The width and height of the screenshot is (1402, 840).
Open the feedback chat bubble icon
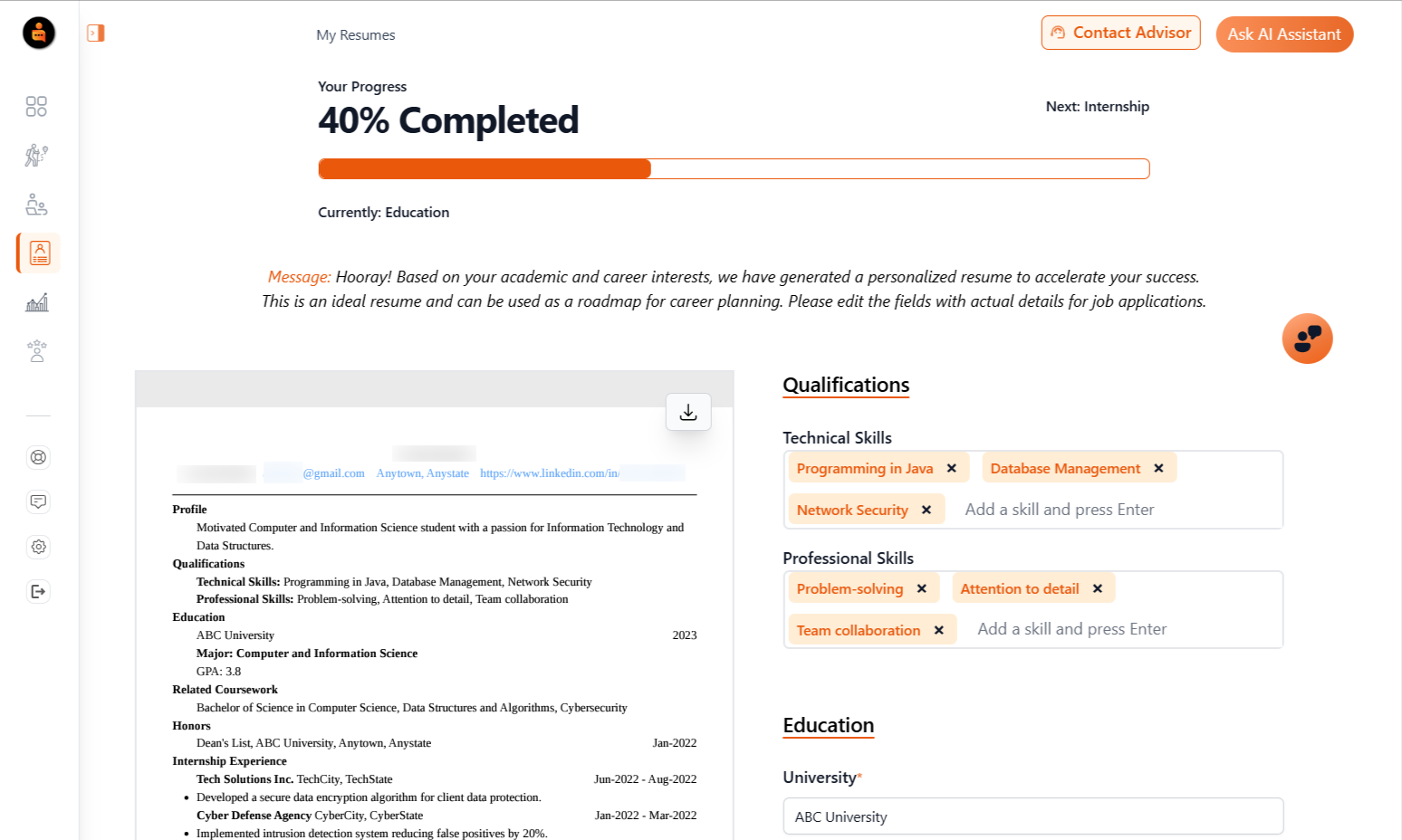pyautogui.click(x=38, y=501)
